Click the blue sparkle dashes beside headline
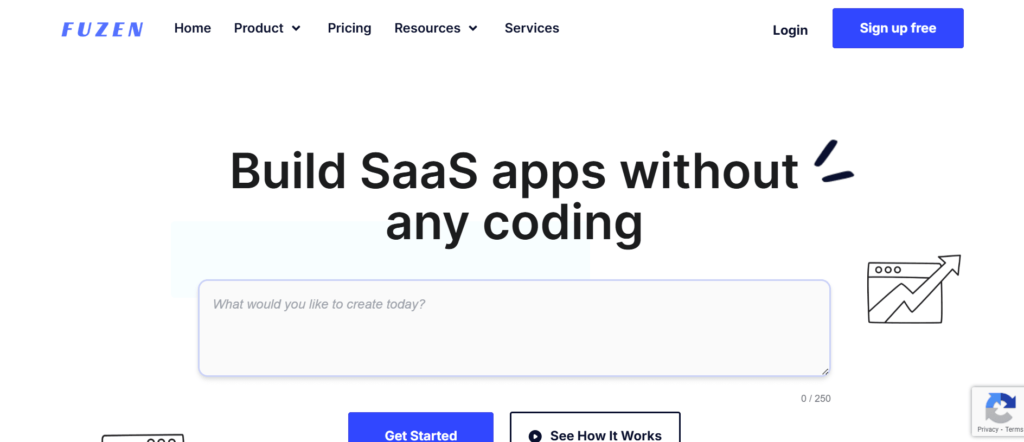Screen dimensions: 1024x442 (832, 163)
